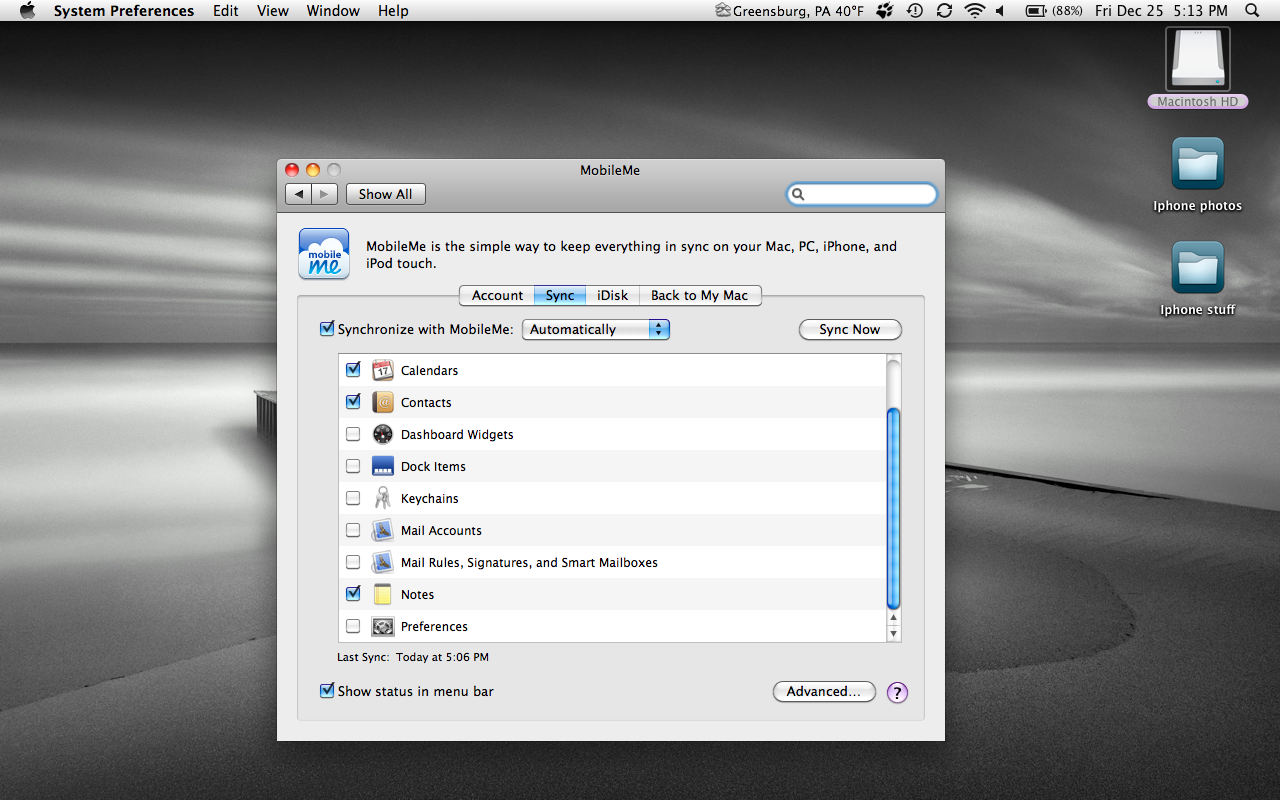Click the Contacts address book icon
This screenshot has height=800, width=1280.
pyautogui.click(x=383, y=402)
